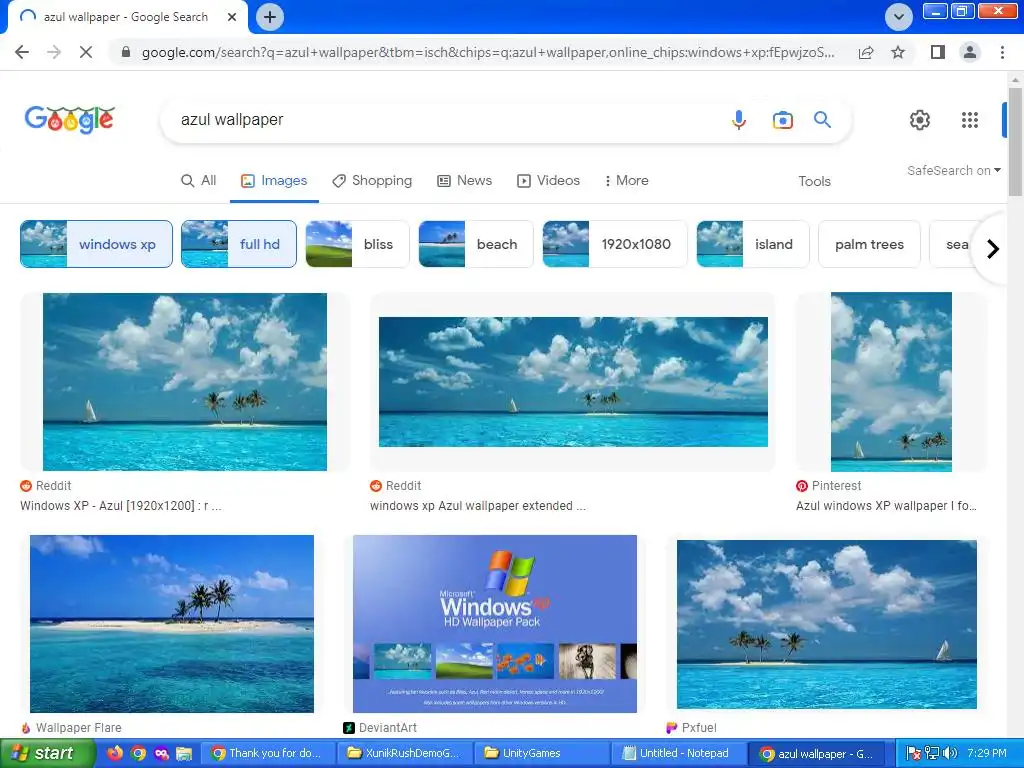The height and width of the screenshot is (768, 1024).
Task: Click the Google holiday logo
Action: tap(70, 120)
